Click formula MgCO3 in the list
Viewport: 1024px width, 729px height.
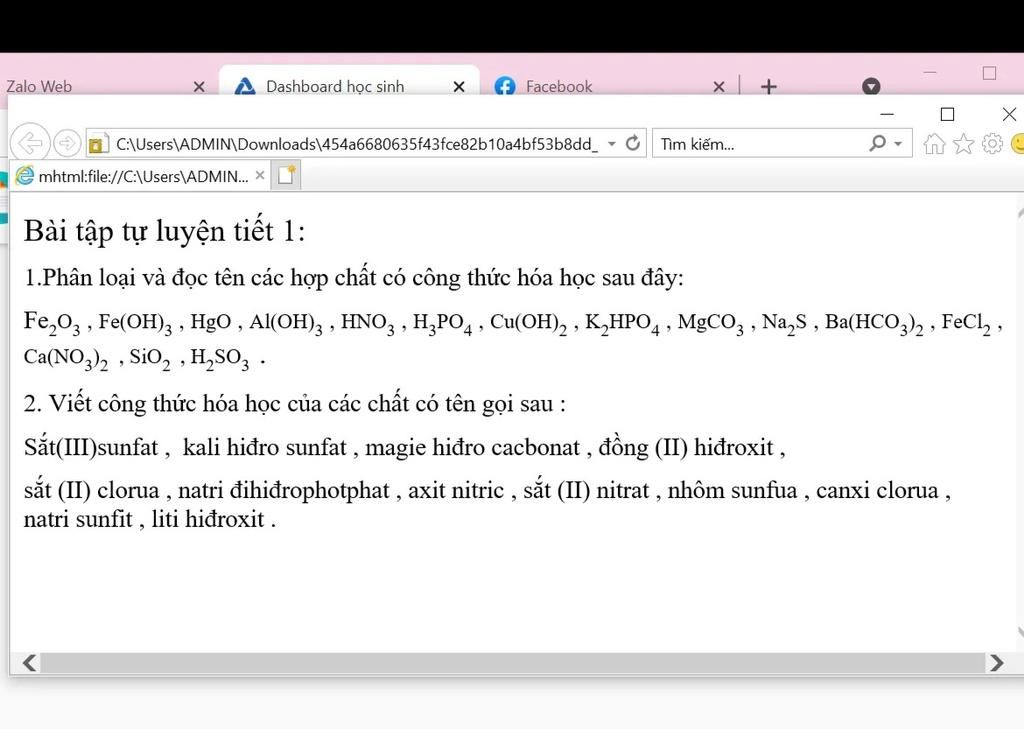711,323
